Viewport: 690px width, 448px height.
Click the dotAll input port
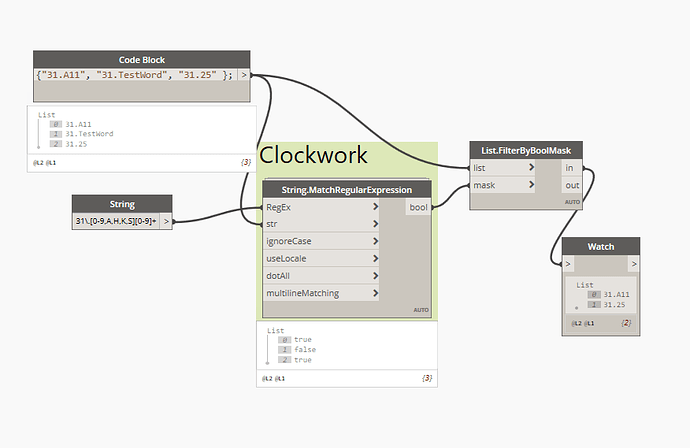coord(321,276)
